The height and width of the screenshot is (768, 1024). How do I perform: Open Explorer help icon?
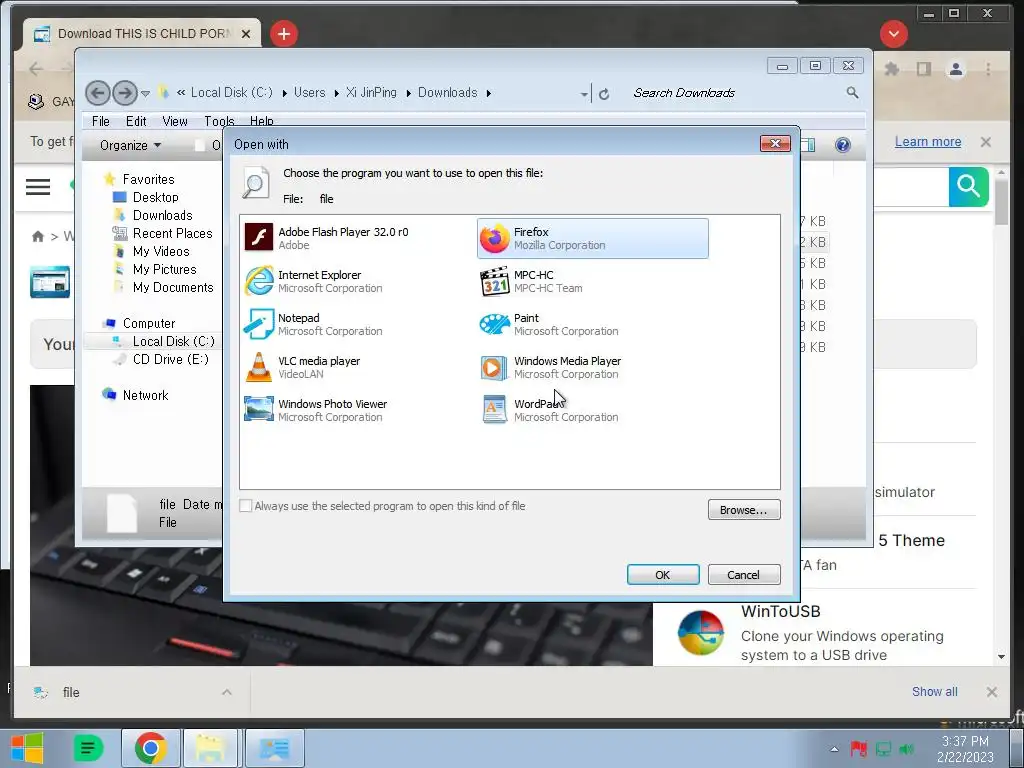click(842, 145)
